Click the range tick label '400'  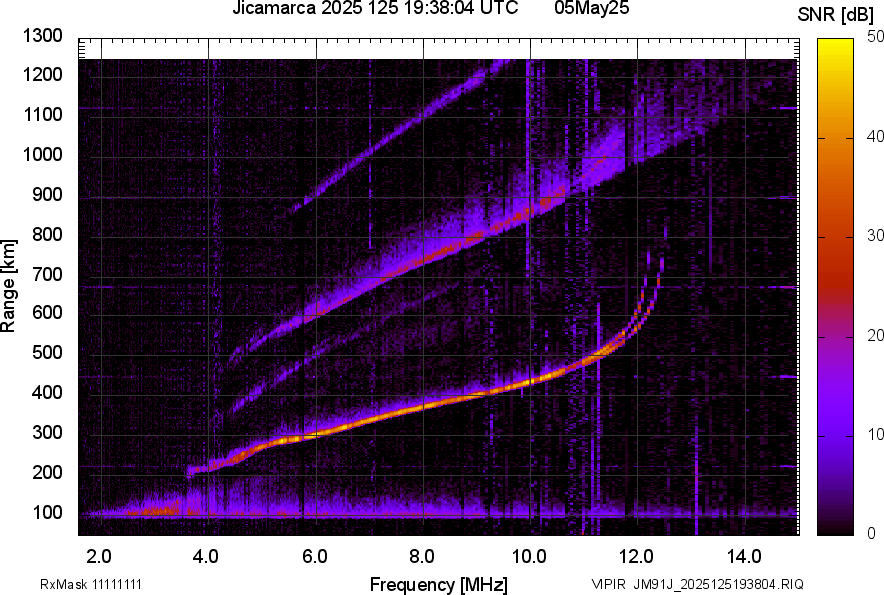click(x=47, y=392)
